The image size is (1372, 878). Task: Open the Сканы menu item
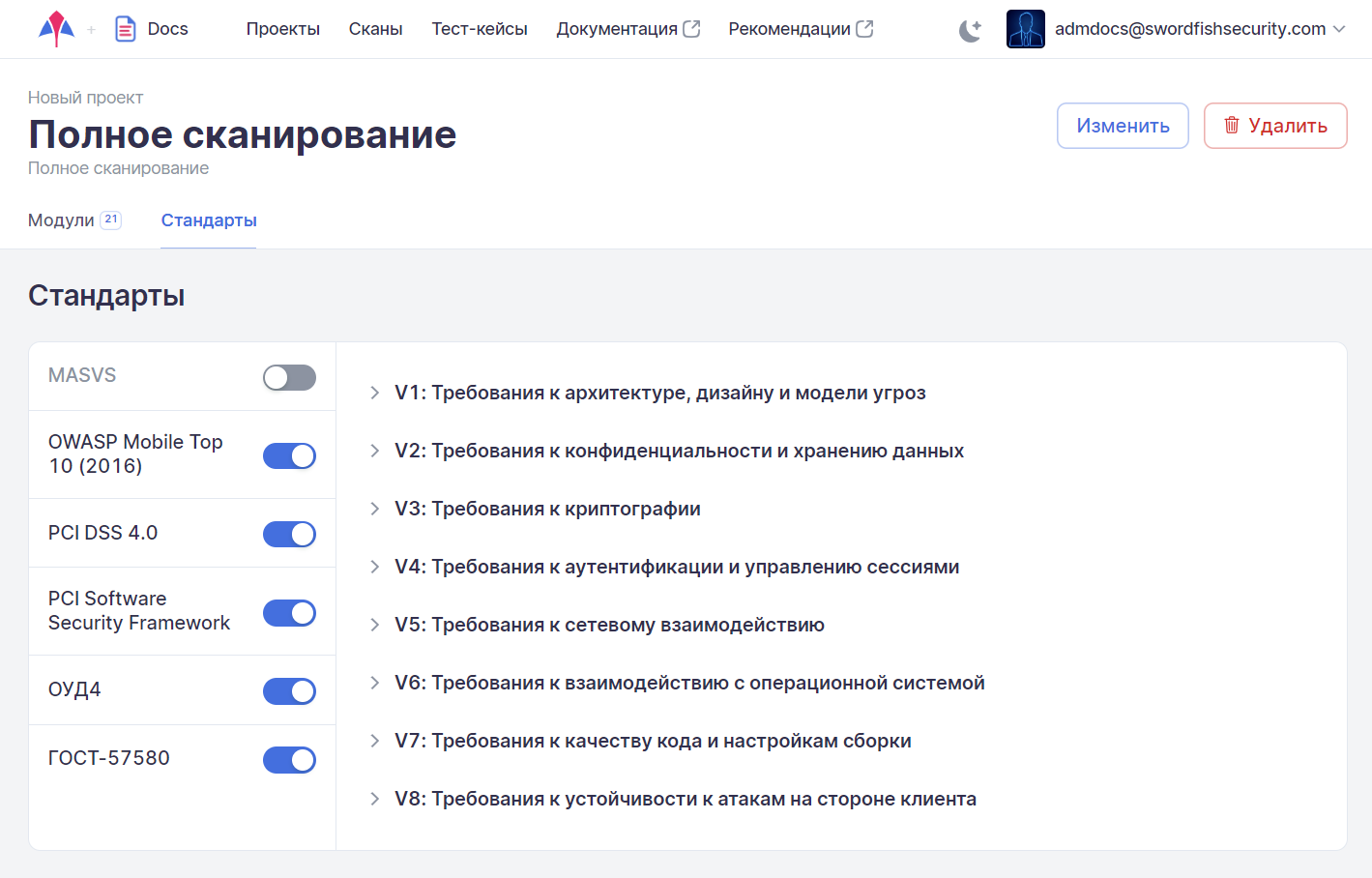coord(375,29)
